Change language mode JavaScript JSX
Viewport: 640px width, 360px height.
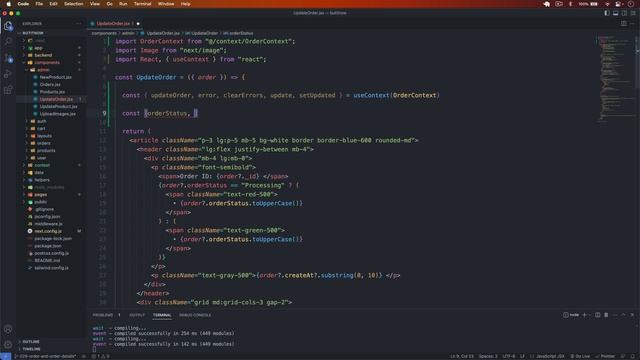(x=550, y=356)
